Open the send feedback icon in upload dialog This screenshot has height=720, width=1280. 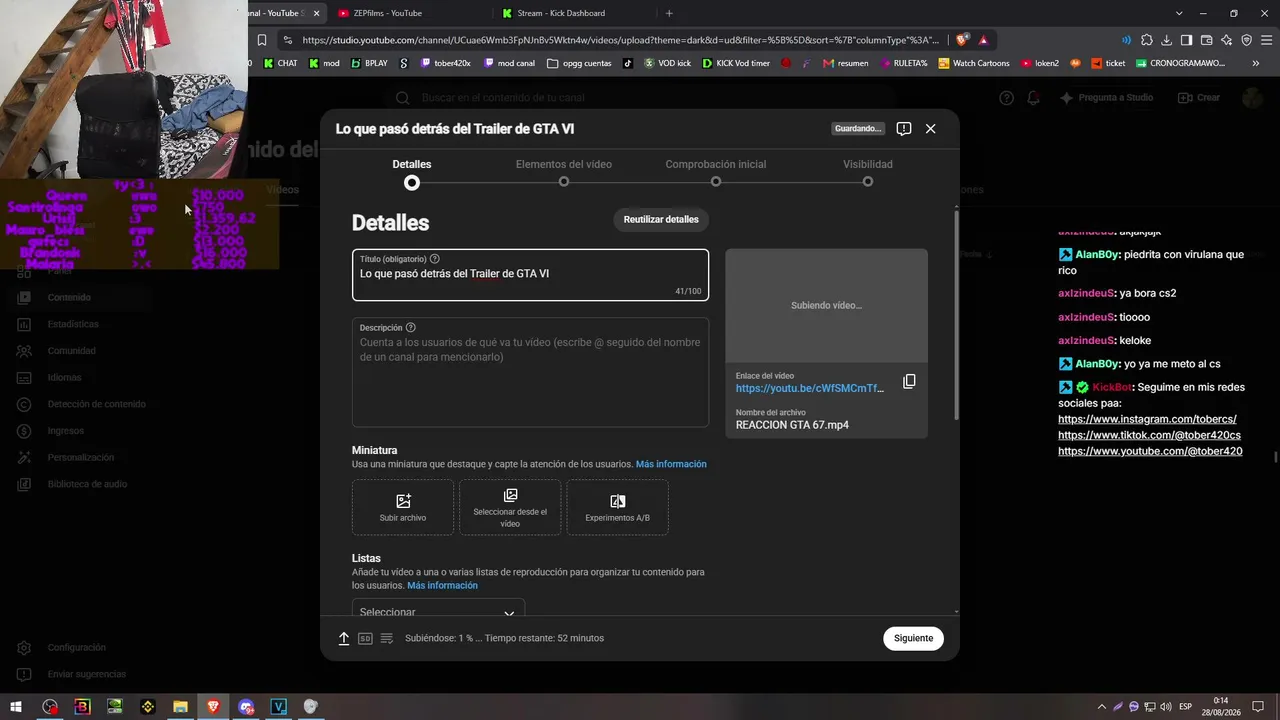pyautogui.click(x=904, y=129)
